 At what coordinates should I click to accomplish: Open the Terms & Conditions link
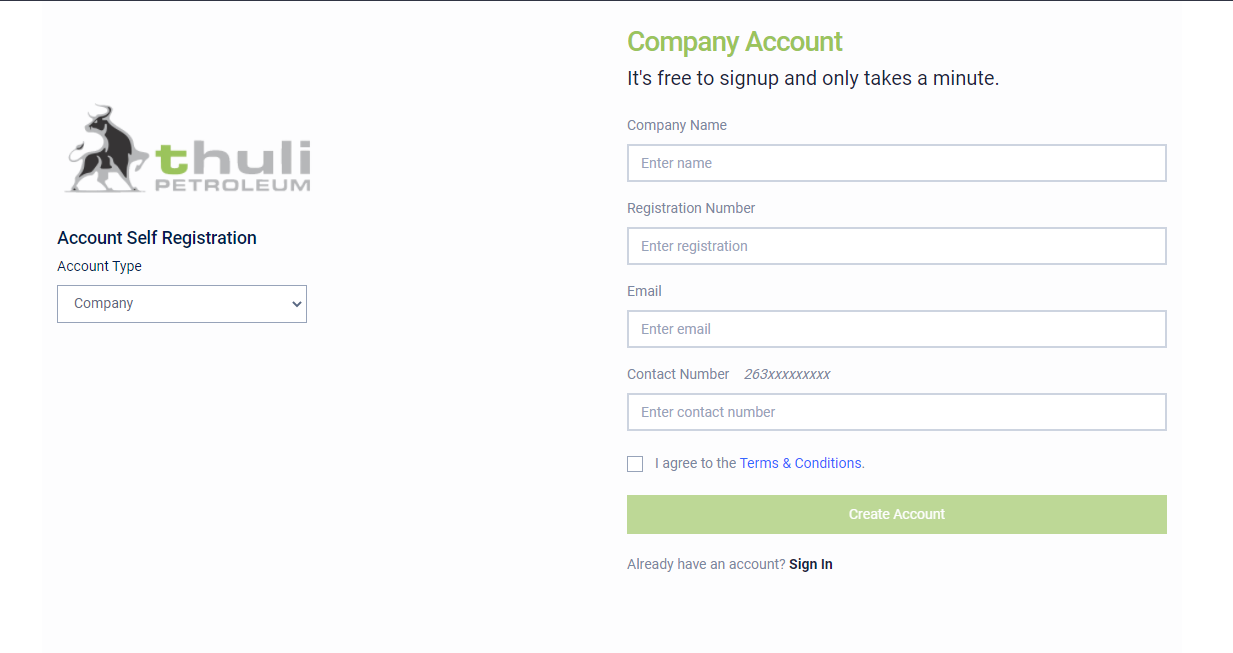[802, 463]
